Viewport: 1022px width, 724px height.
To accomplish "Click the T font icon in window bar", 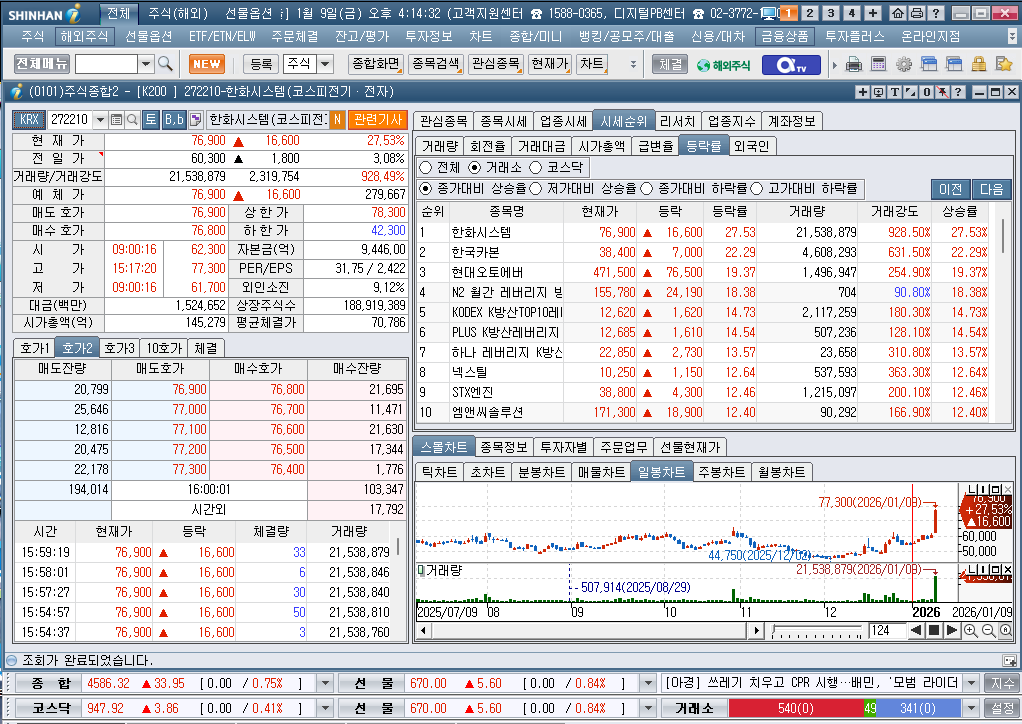I will coord(895,92).
